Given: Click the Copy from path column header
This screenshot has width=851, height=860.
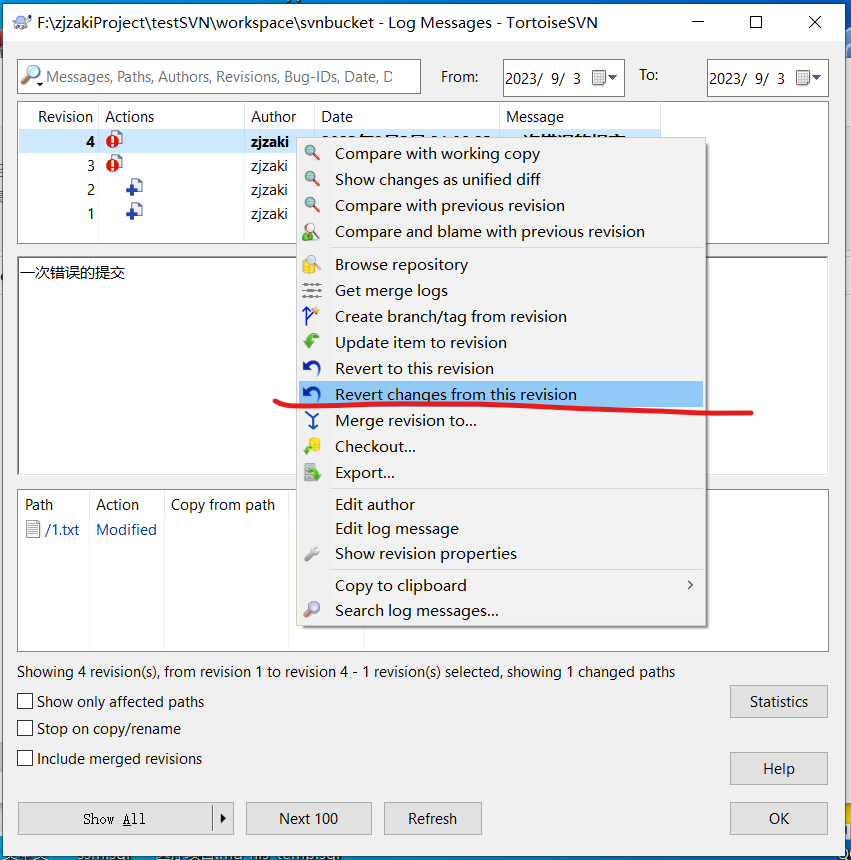Looking at the screenshot, I should (x=226, y=505).
